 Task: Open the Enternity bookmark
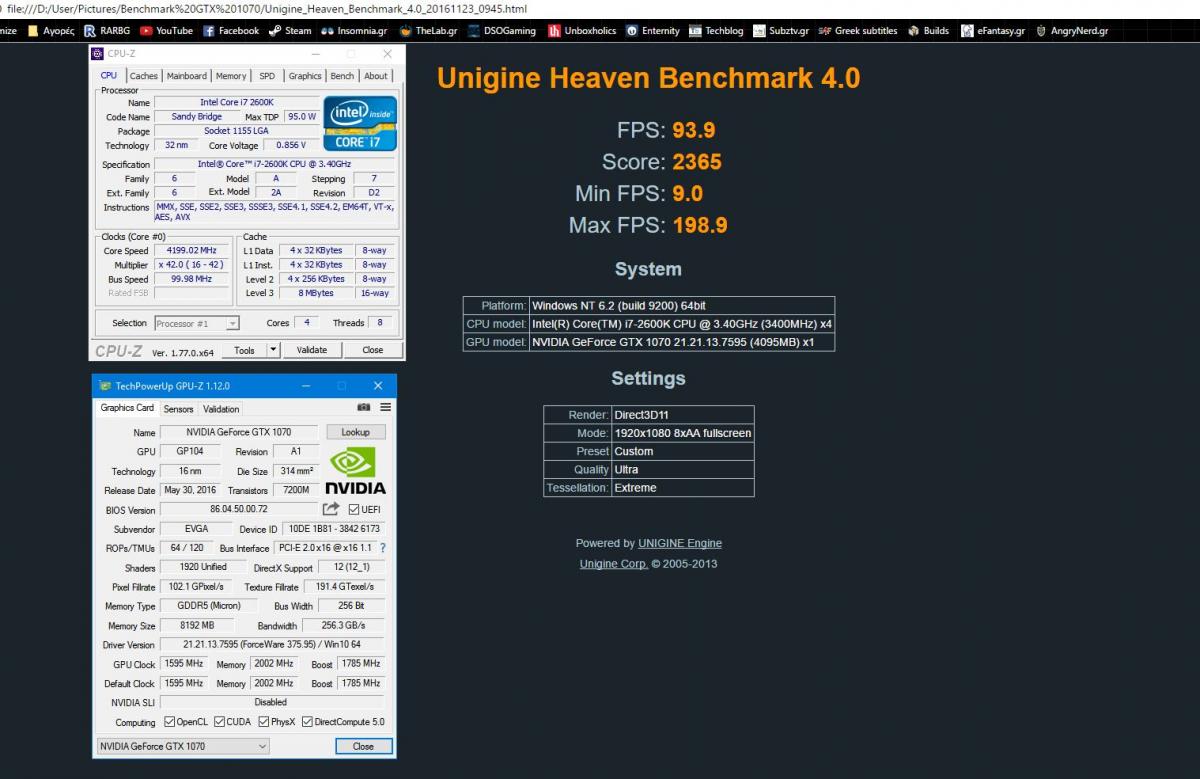[653, 31]
